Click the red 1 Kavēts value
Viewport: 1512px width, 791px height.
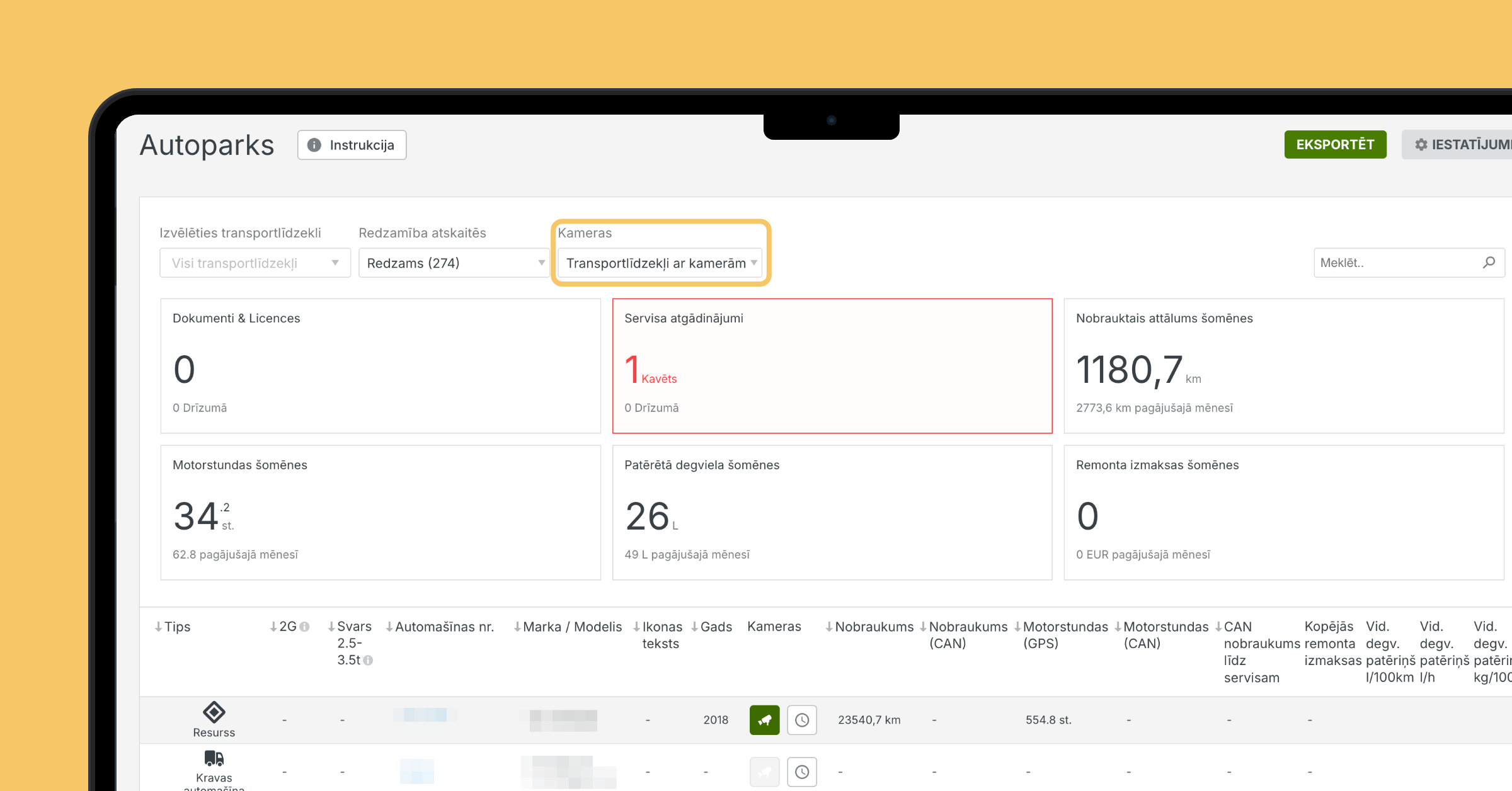tap(650, 370)
